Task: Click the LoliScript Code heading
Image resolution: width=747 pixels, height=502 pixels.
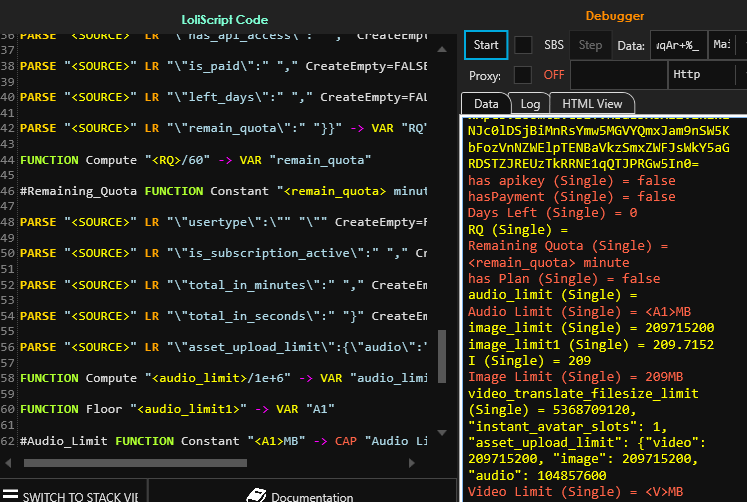Action: [224, 20]
